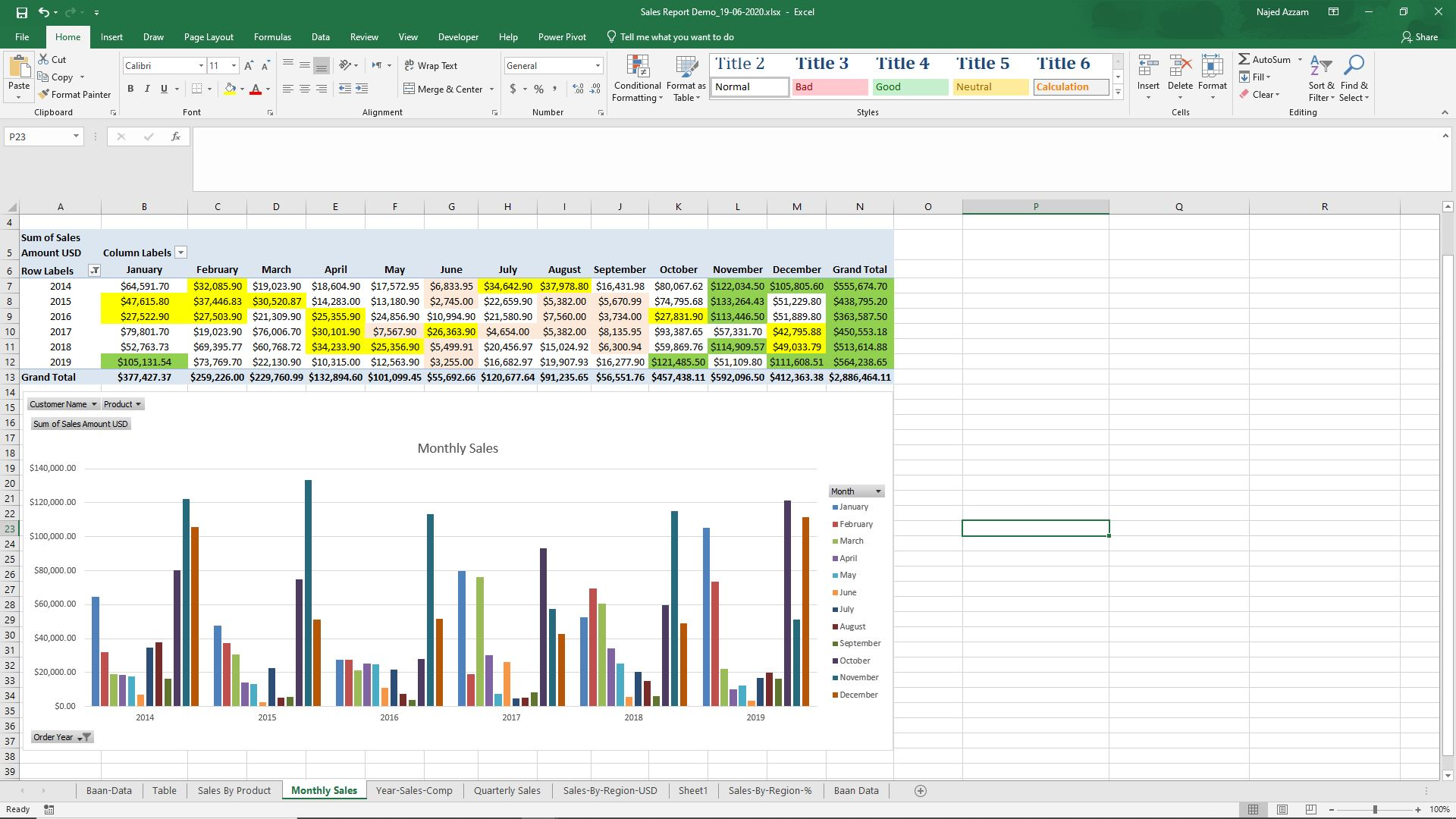Click the Cut scissors icon

[x=43, y=59]
